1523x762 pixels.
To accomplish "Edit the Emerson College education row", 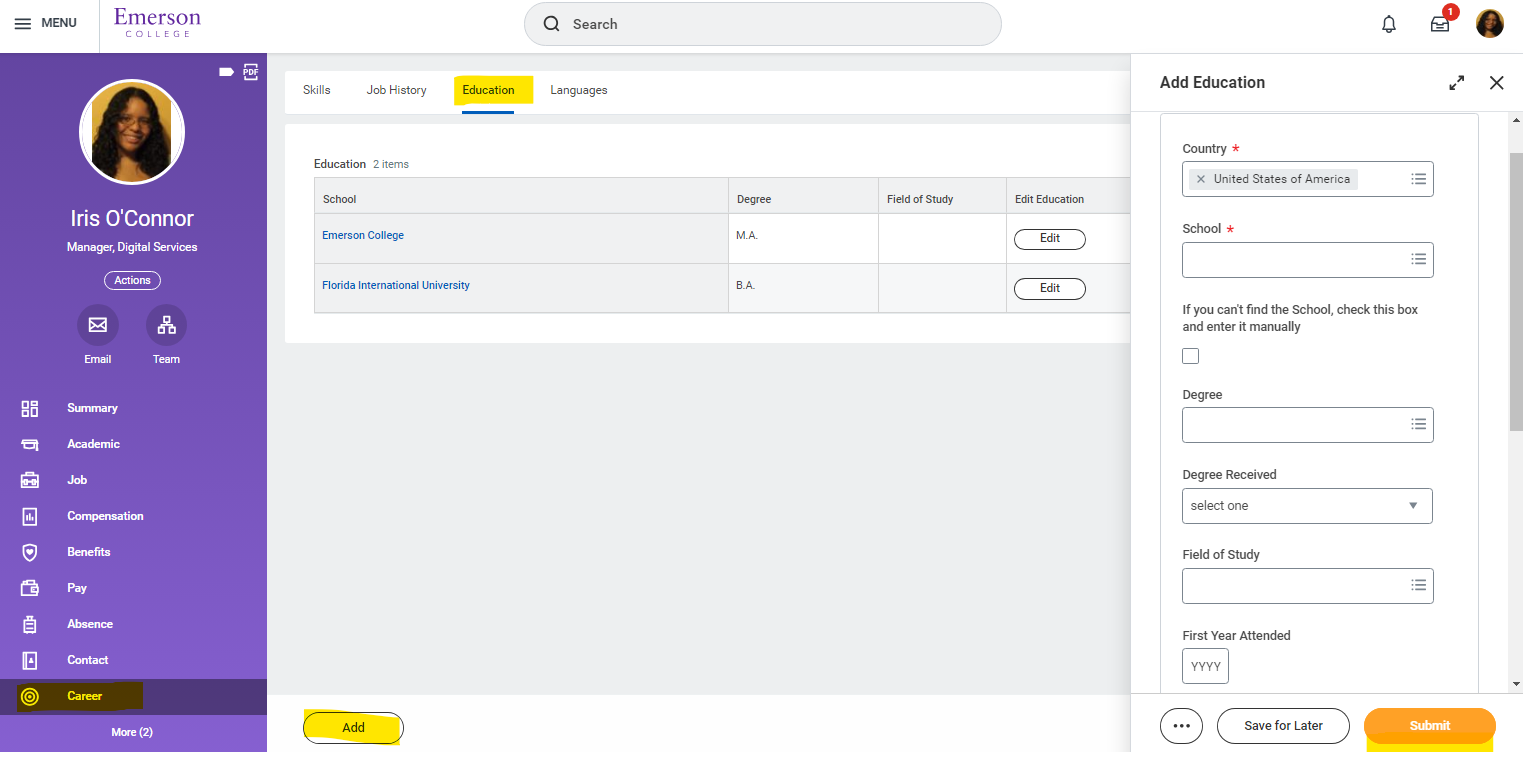I will [x=1050, y=239].
